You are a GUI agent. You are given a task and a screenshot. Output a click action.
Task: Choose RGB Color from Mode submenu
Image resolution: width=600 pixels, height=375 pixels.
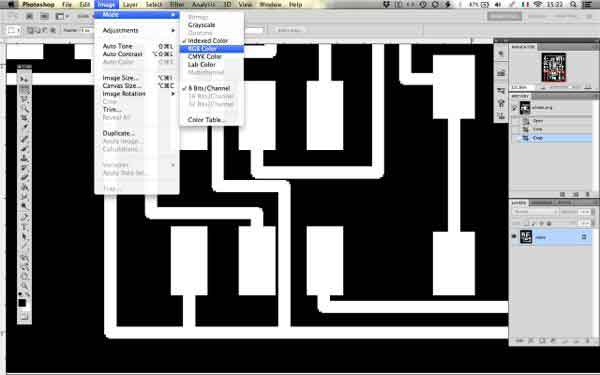point(212,49)
